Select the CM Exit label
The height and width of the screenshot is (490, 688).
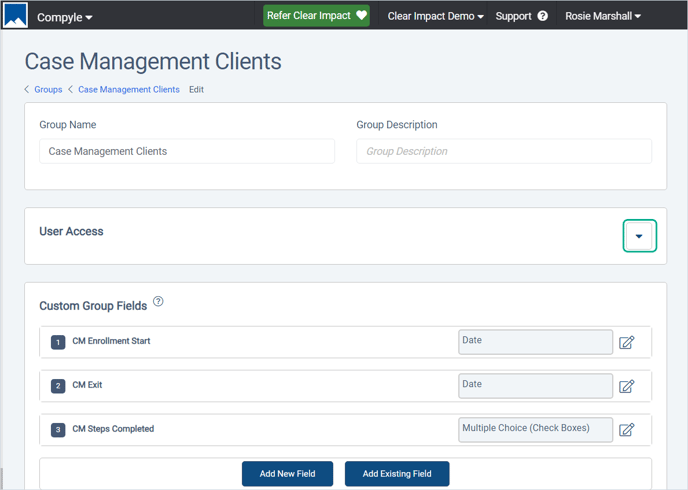click(87, 385)
